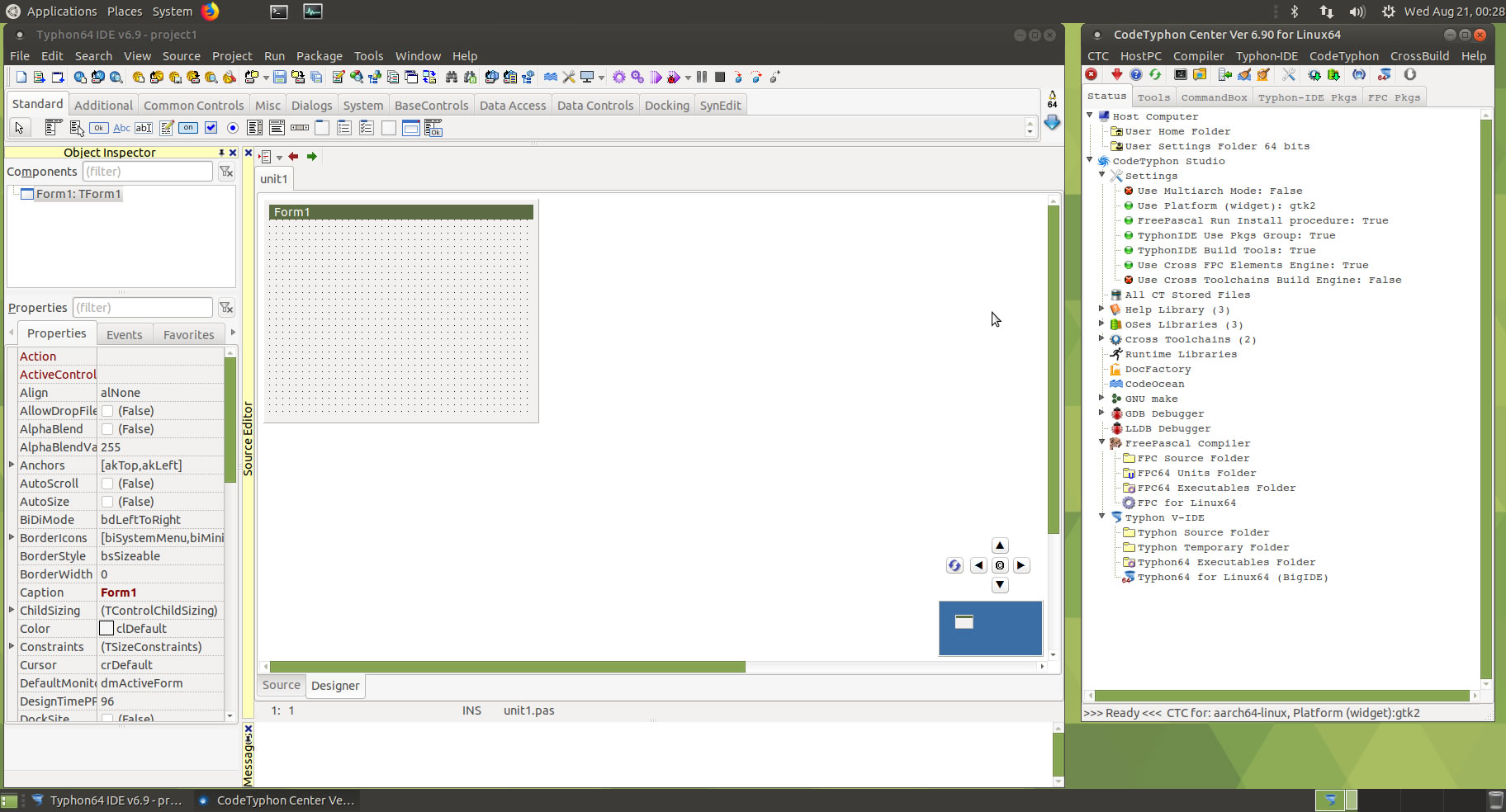Switch to the Source view tab

click(282, 685)
